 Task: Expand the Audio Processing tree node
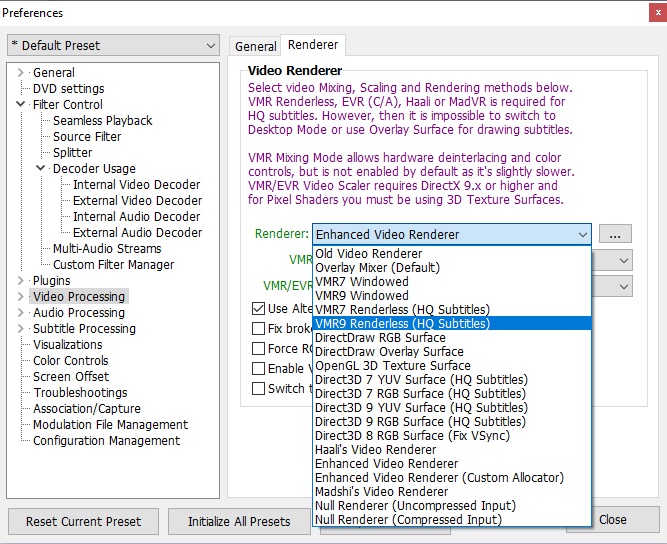20,312
